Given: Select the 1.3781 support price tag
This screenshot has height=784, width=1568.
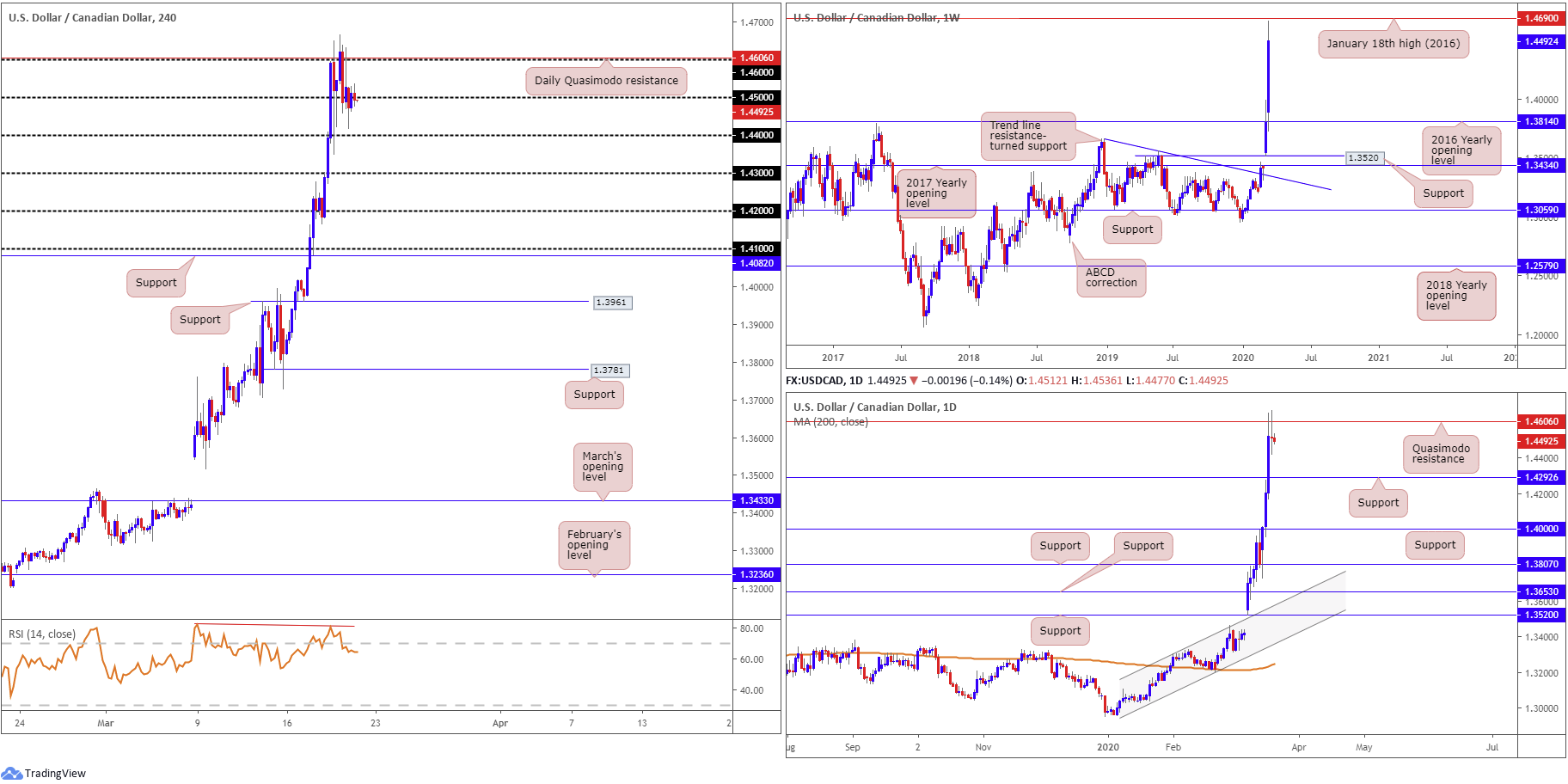Looking at the screenshot, I should 609,371.
